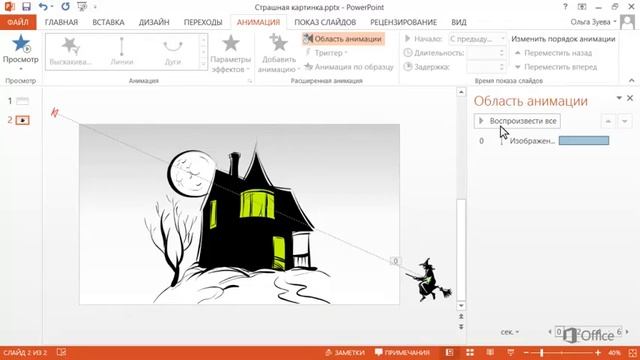Click slide scrollbar up arrow
The height and width of the screenshot is (360, 640).
461,92
